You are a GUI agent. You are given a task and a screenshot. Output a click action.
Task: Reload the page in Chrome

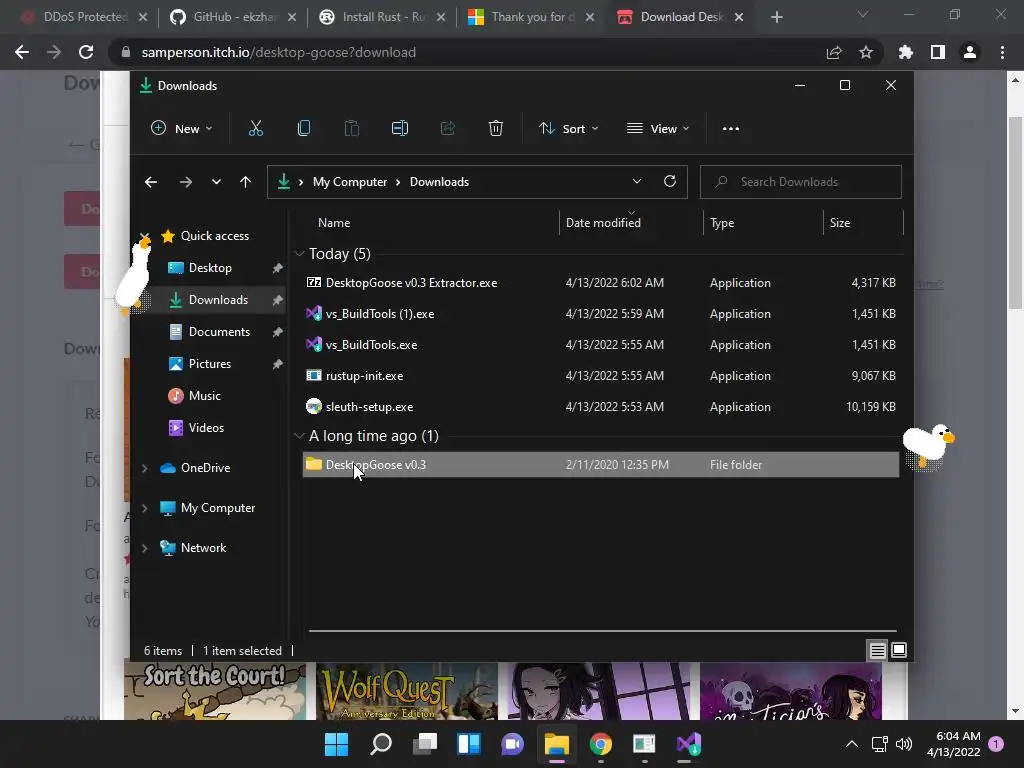coord(86,52)
